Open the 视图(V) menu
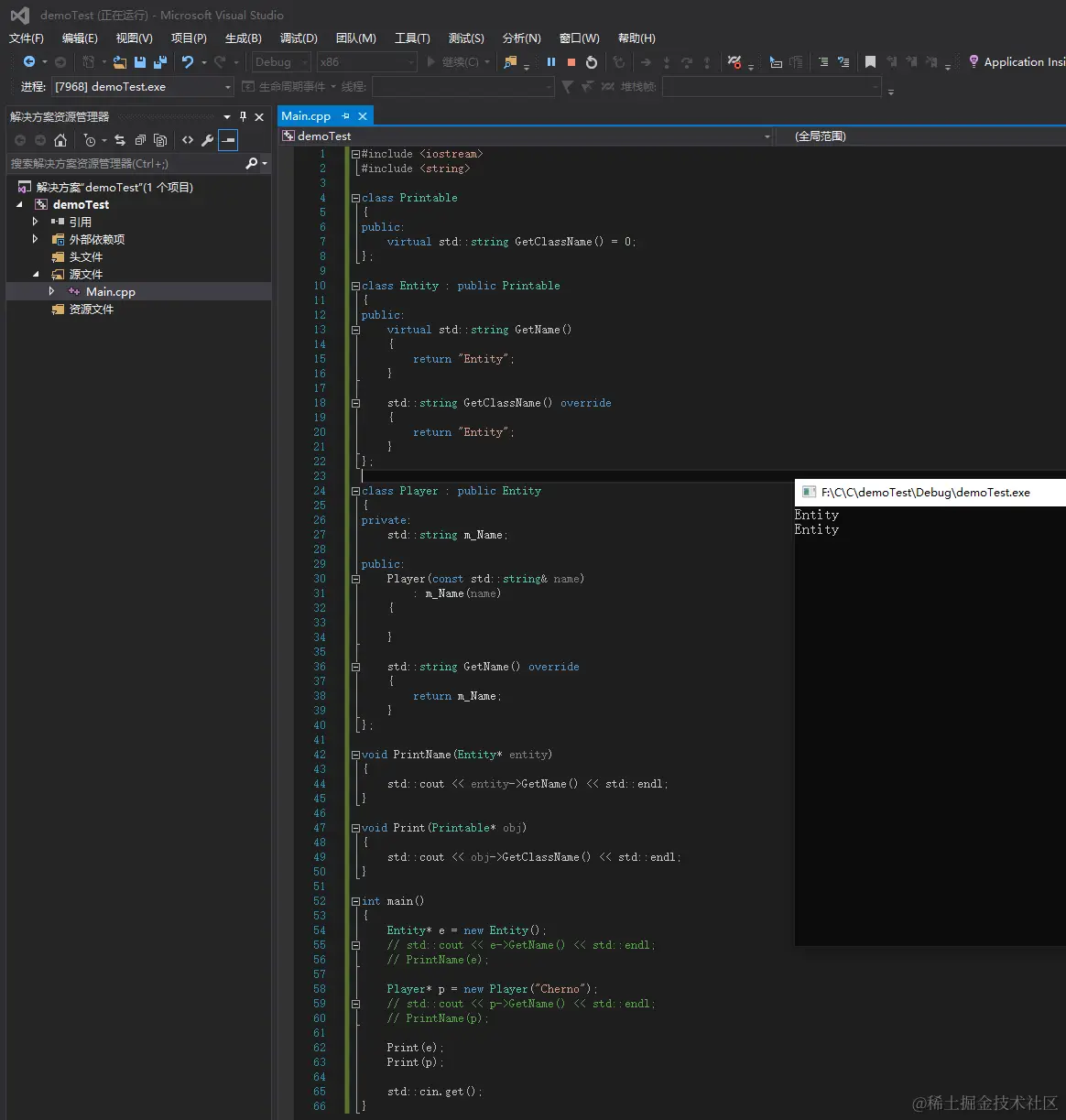 (x=134, y=38)
